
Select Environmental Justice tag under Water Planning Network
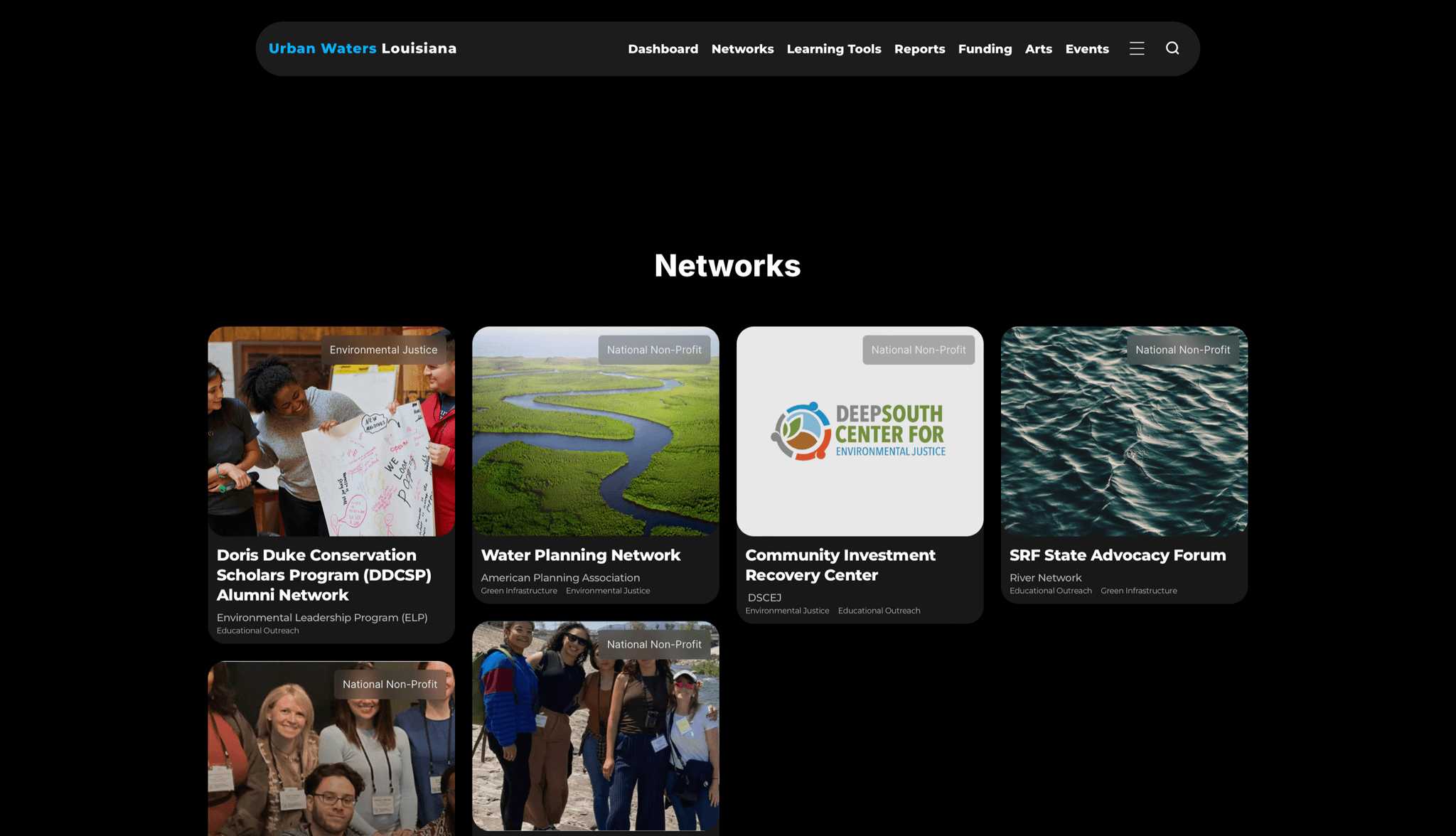608,591
